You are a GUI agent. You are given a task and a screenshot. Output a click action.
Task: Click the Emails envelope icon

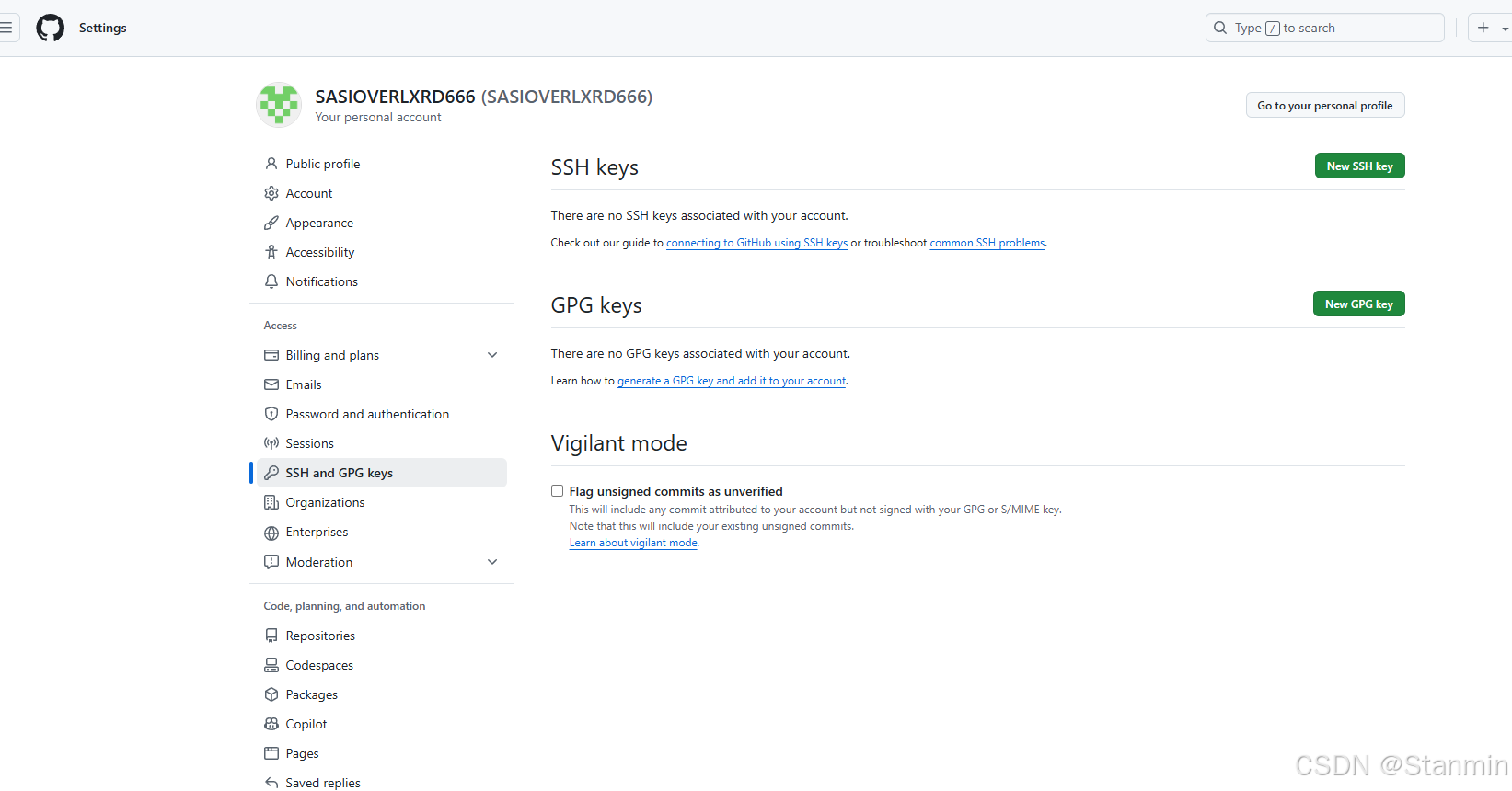tap(271, 384)
